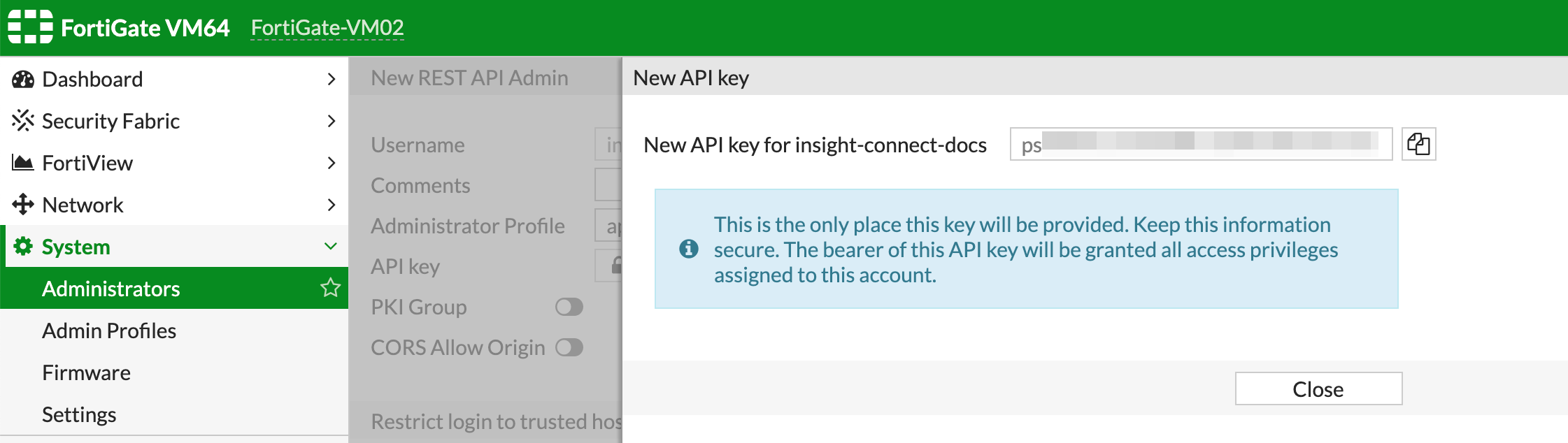Click the FortiGate-VM02 hostname link

pyautogui.click(x=327, y=27)
